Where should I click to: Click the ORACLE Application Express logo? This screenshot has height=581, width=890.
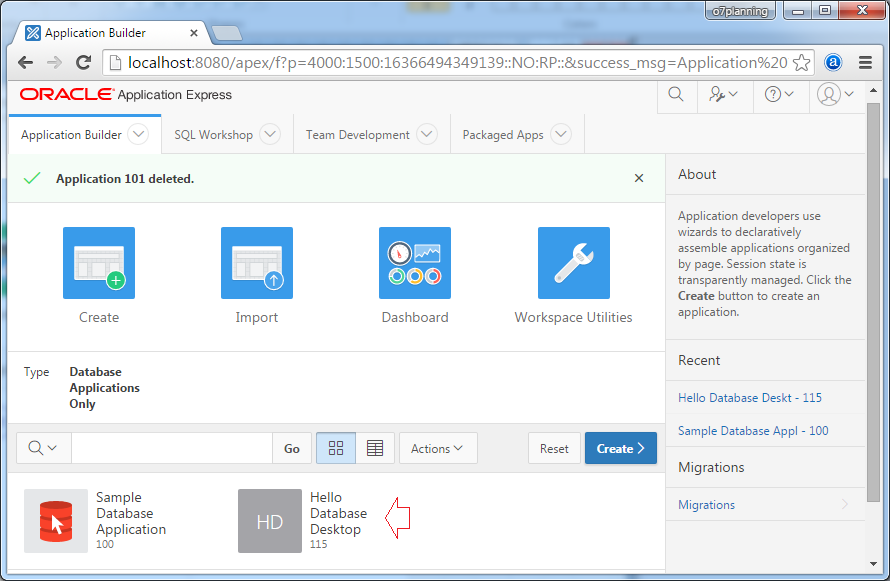click(125, 94)
